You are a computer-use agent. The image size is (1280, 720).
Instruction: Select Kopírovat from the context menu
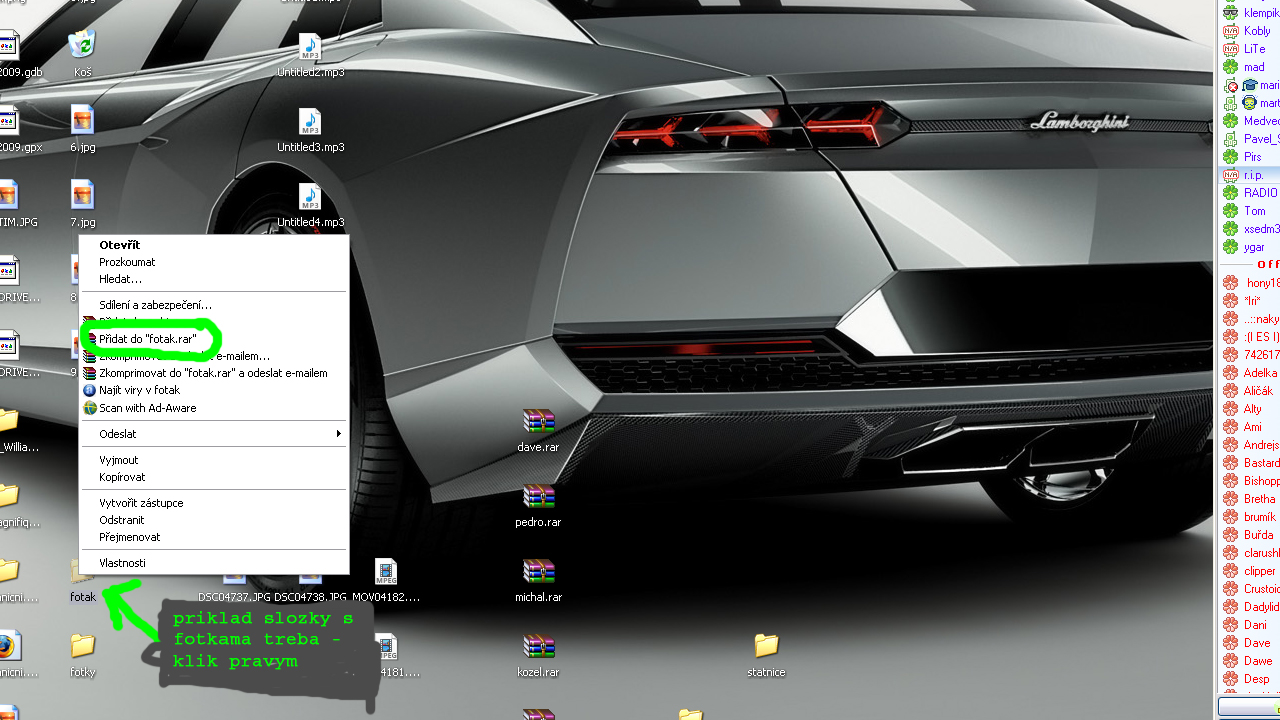pos(122,477)
